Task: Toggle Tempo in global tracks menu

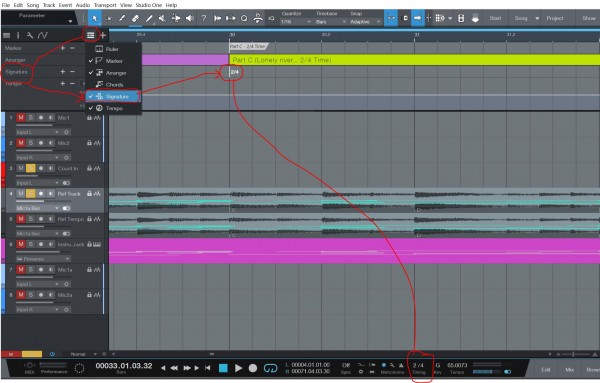Action: pos(113,108)
